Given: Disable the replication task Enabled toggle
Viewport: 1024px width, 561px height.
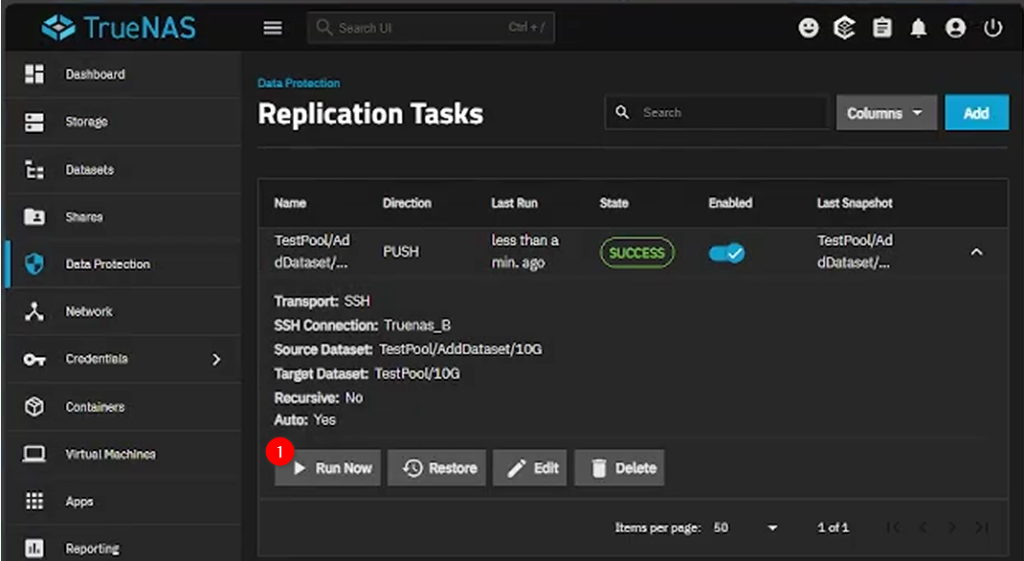Looking at the screenshot, I should click(x=726, y=253).
